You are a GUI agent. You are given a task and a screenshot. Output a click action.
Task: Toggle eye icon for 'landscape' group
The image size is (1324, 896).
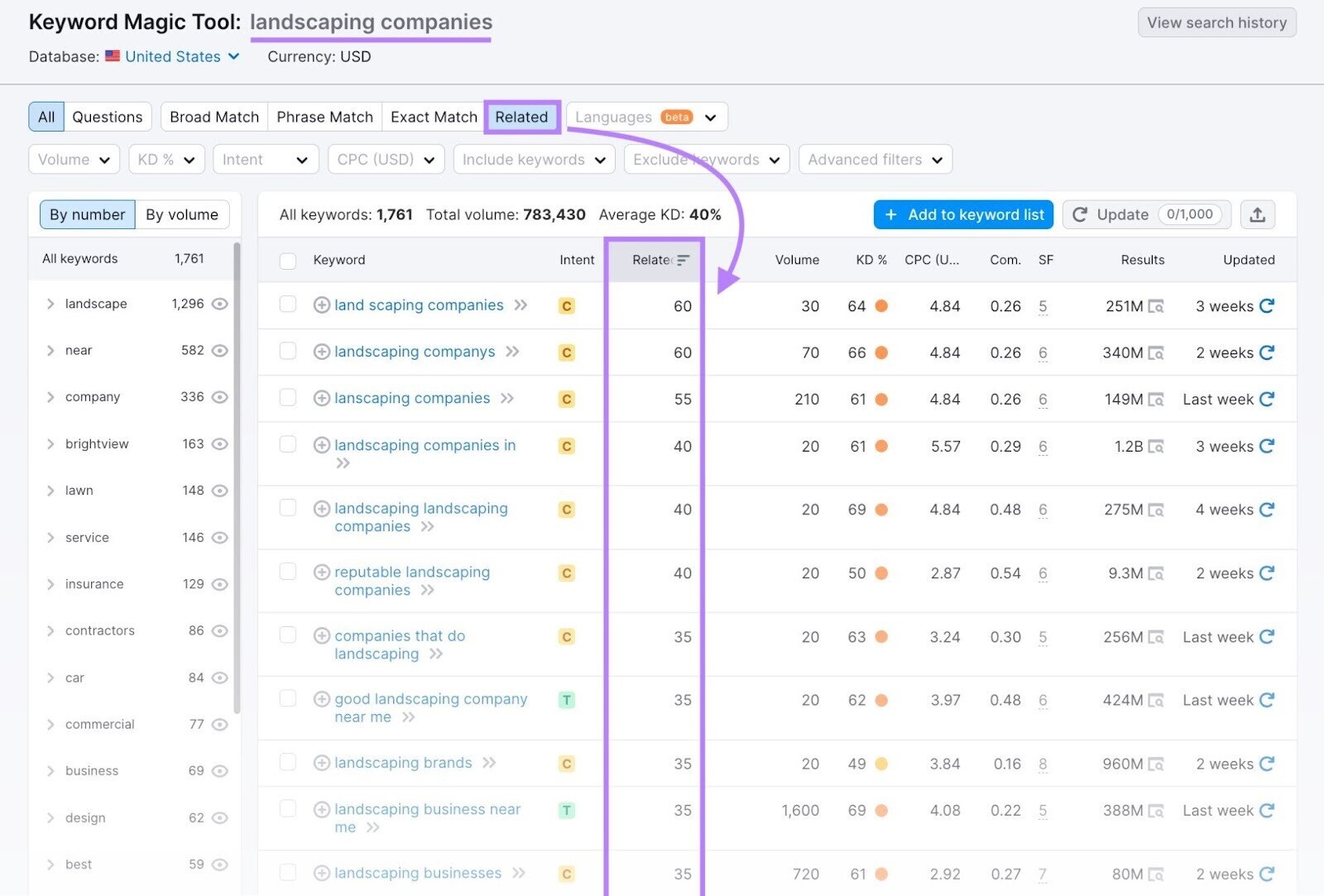[219, 304]
